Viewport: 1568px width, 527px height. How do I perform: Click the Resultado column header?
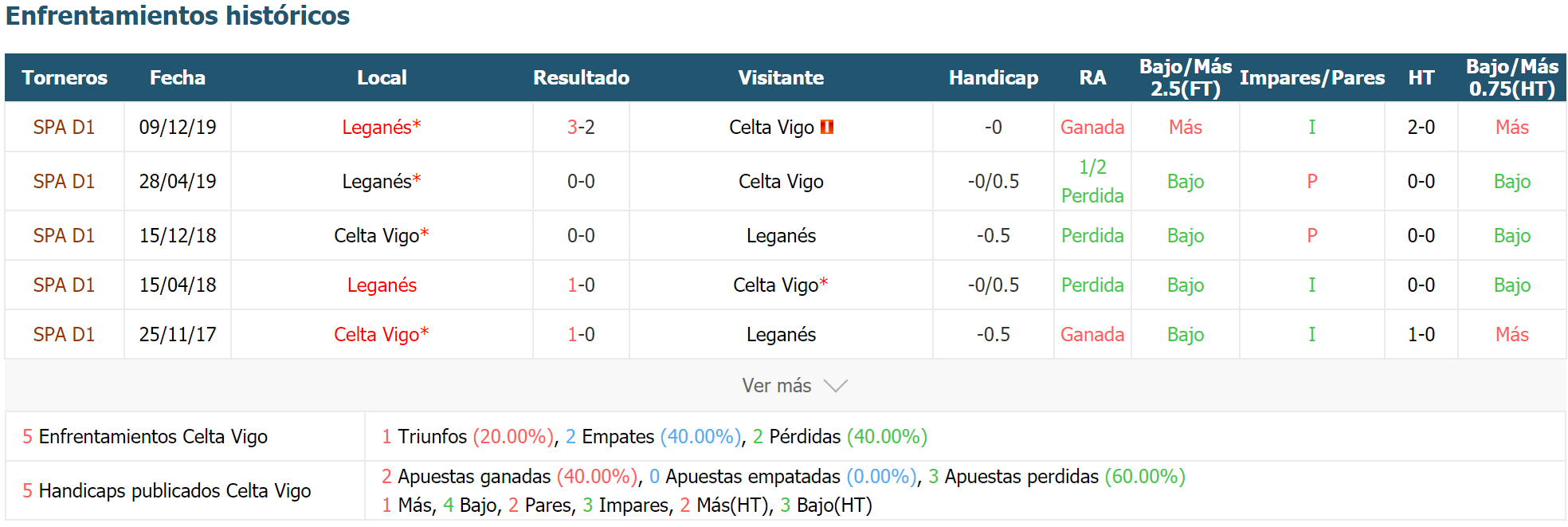(x=581, y=77)
